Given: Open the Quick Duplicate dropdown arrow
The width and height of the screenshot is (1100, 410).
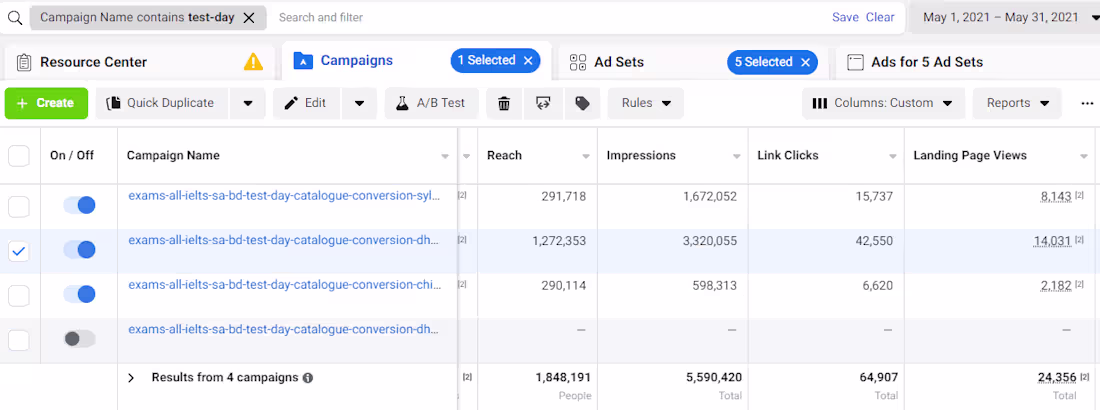Looking at the screenshot, I should 248,103.
